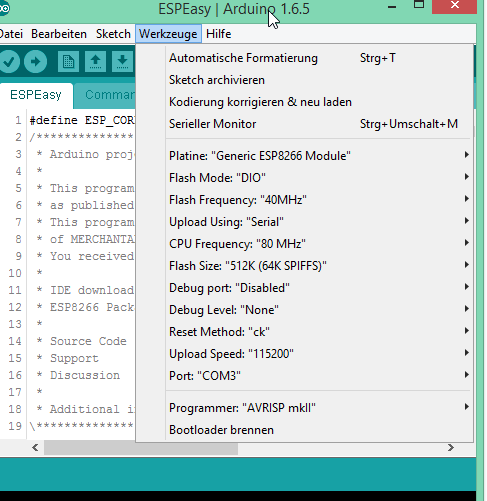
Task: Expand the Flash Size 512K submenu
Action: pos(304,266)
